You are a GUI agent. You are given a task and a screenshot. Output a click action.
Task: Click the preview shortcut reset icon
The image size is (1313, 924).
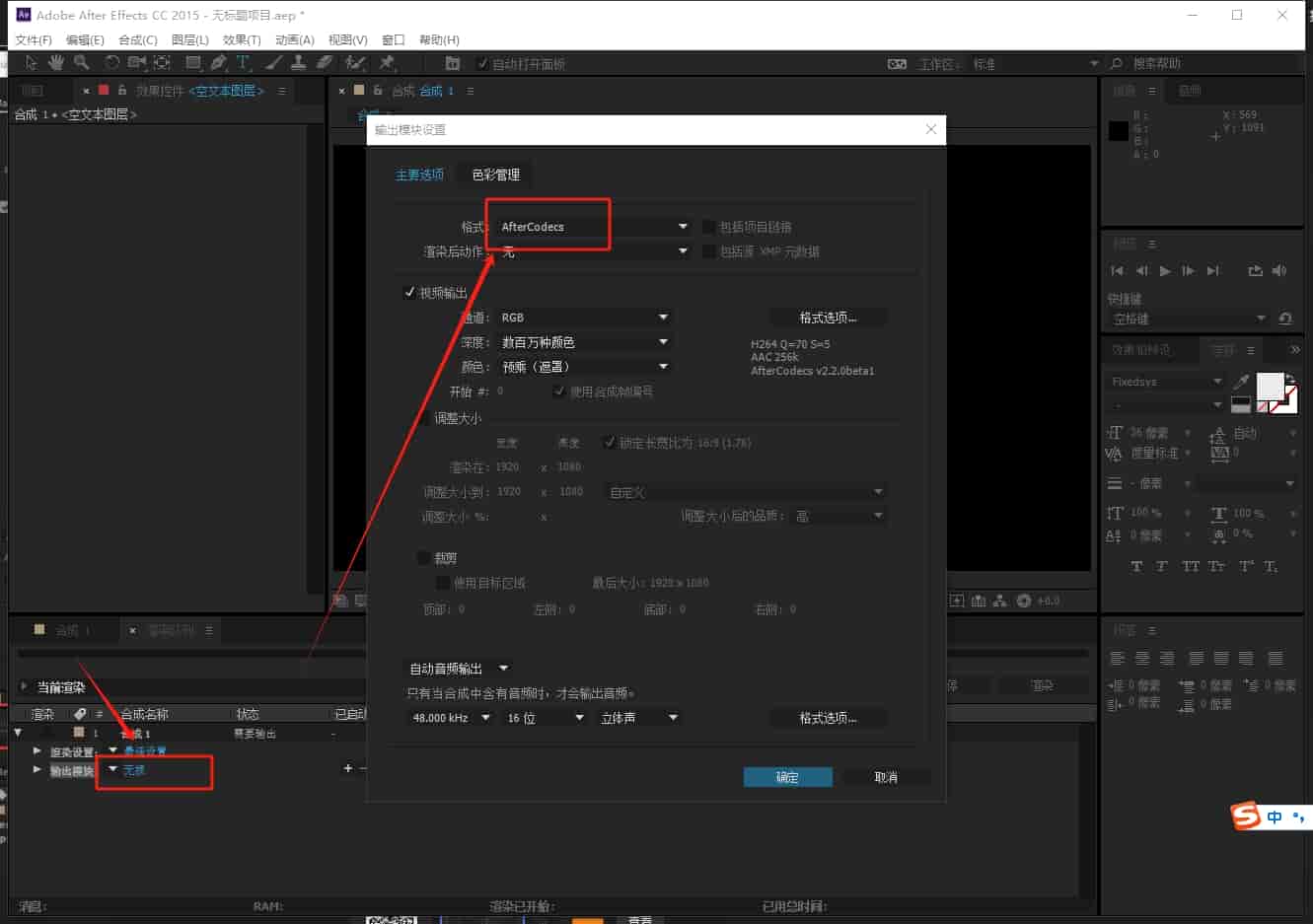pos(1284,319)
